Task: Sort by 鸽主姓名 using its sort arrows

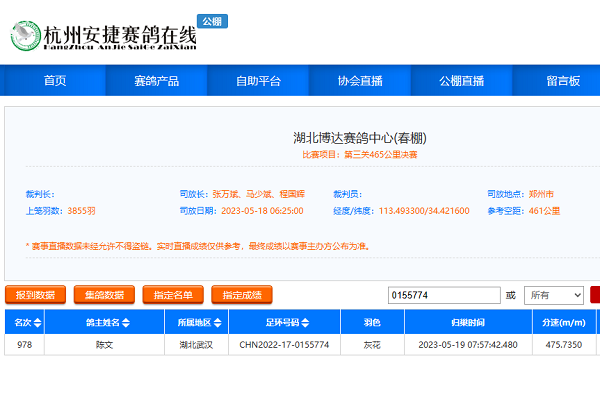Action: (126, 323)
